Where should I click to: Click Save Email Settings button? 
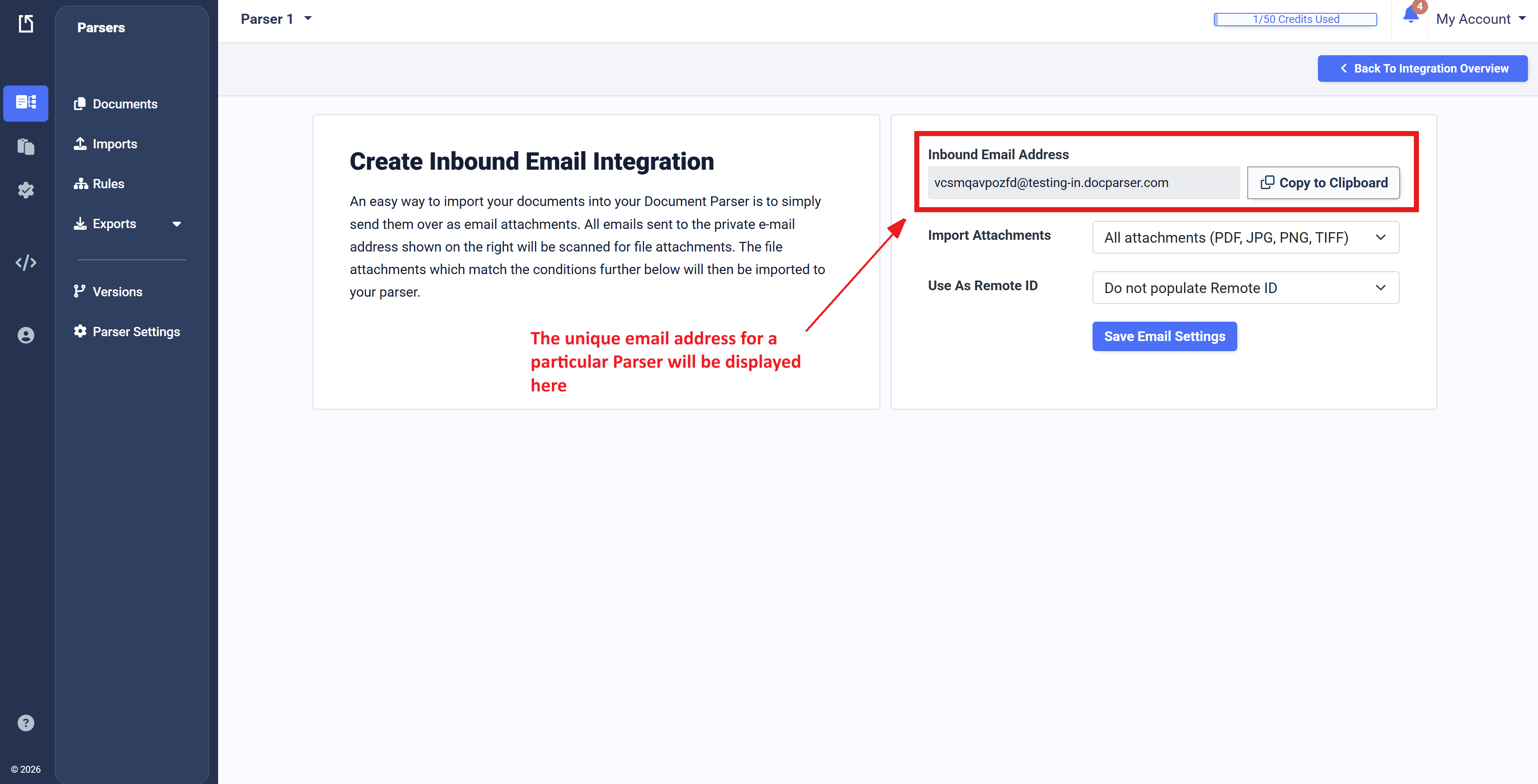(x=1163, y=336)
